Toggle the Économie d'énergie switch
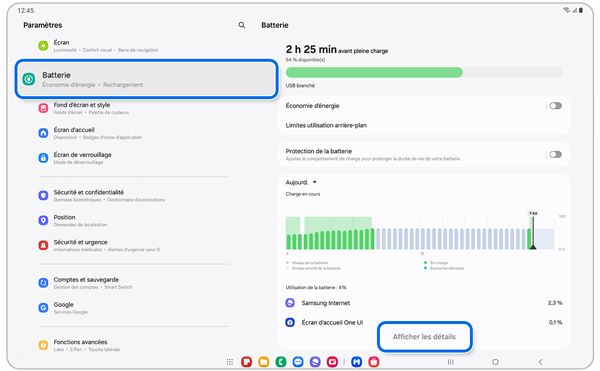The image size is (600, 371). (x=556, y=106)
